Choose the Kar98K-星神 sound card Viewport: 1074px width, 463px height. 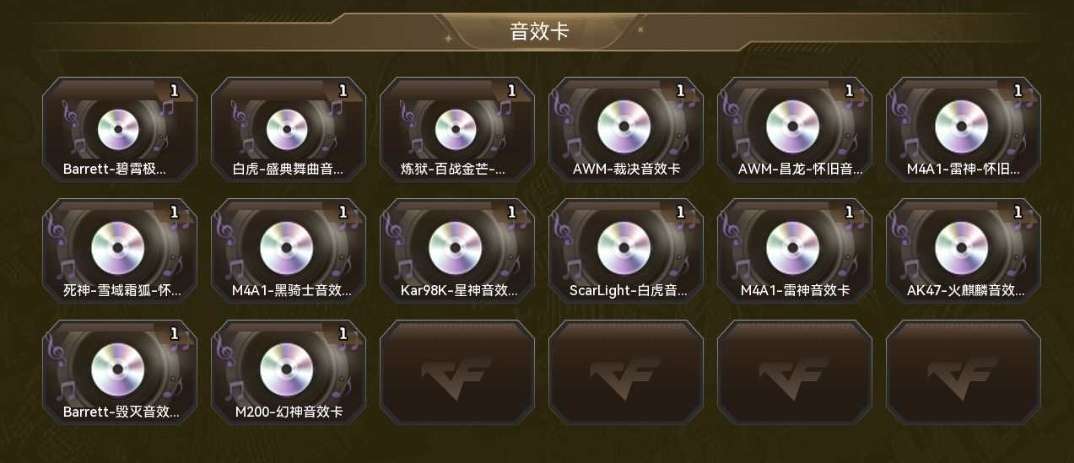[x=457, y=251]
